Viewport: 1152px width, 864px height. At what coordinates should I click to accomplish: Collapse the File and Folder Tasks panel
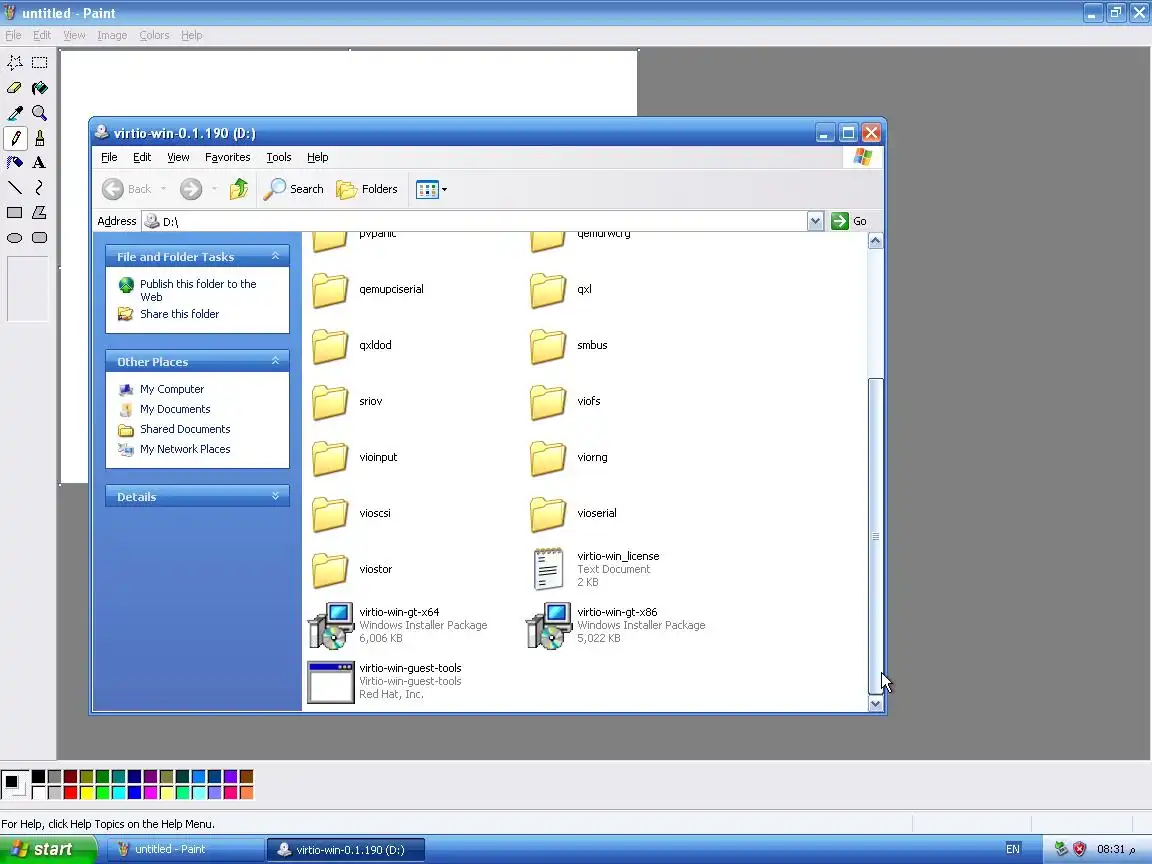(x=276, y=256)
